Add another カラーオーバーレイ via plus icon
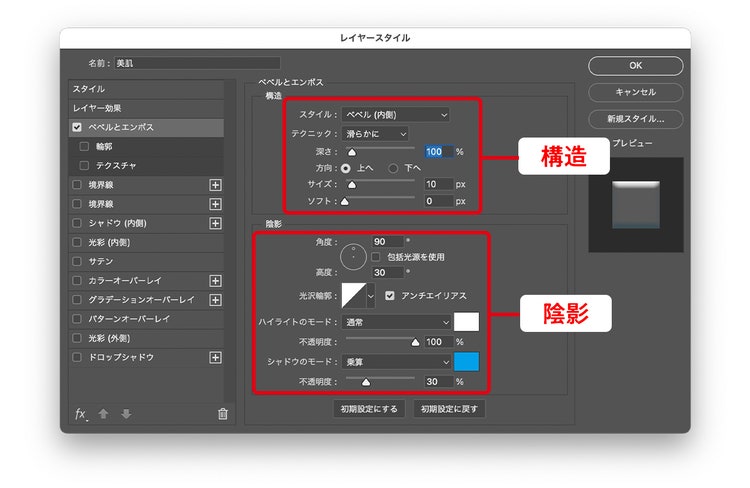 tap(215, 281)
